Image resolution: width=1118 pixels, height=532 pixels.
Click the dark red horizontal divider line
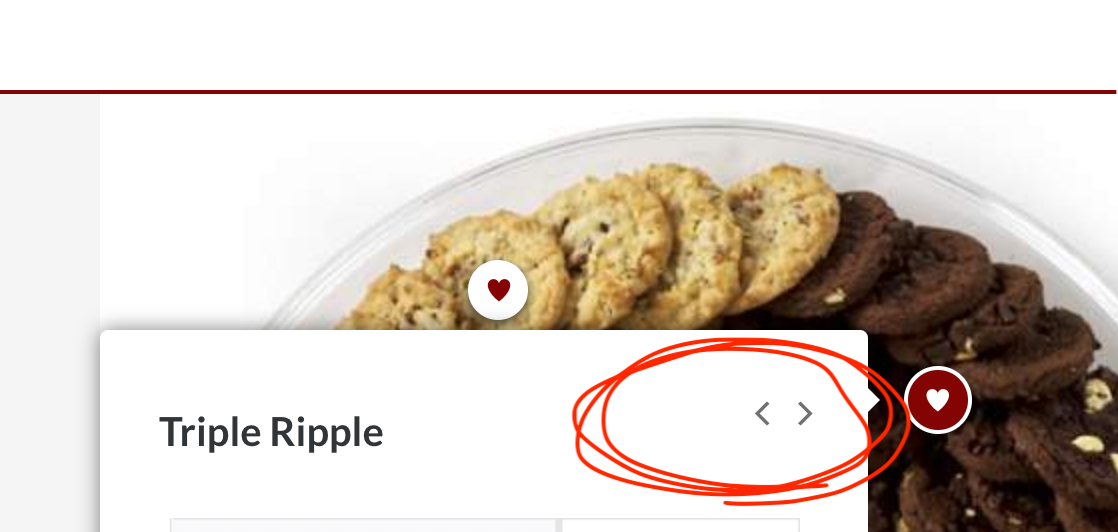[x=558, y=92]
